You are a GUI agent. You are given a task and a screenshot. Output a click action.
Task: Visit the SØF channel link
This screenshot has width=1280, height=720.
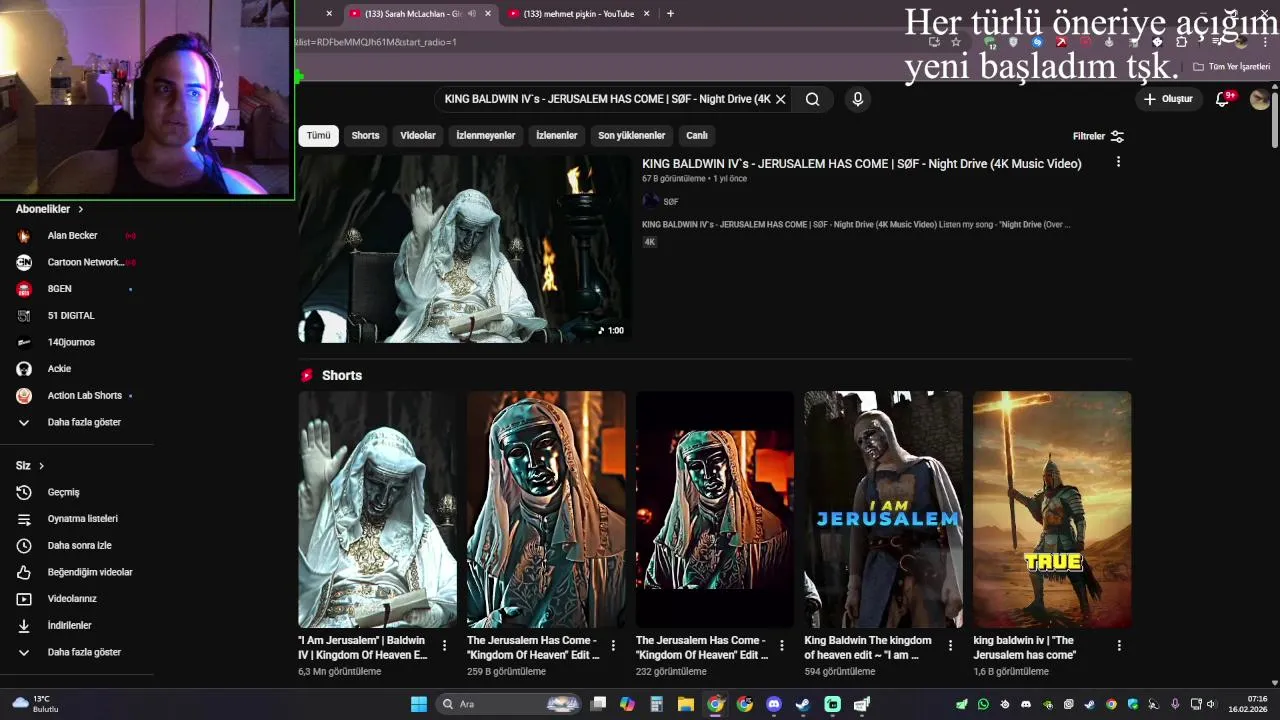(671, 202)
